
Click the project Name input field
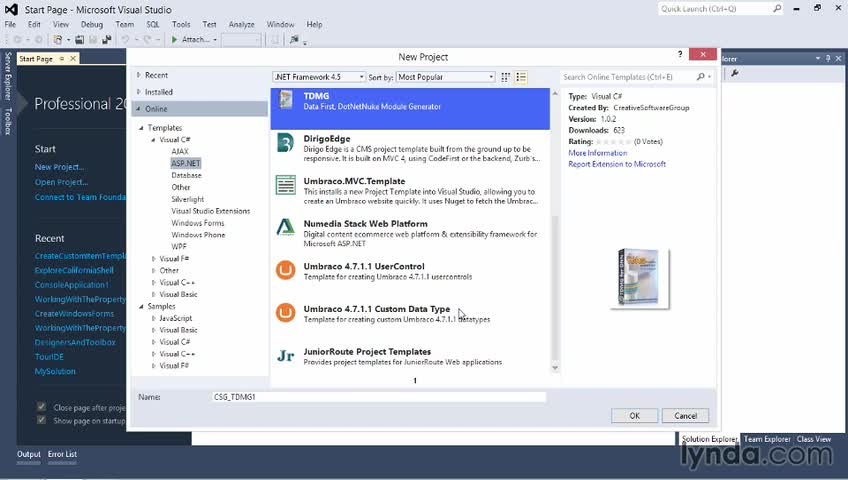[x=379, y=397]
